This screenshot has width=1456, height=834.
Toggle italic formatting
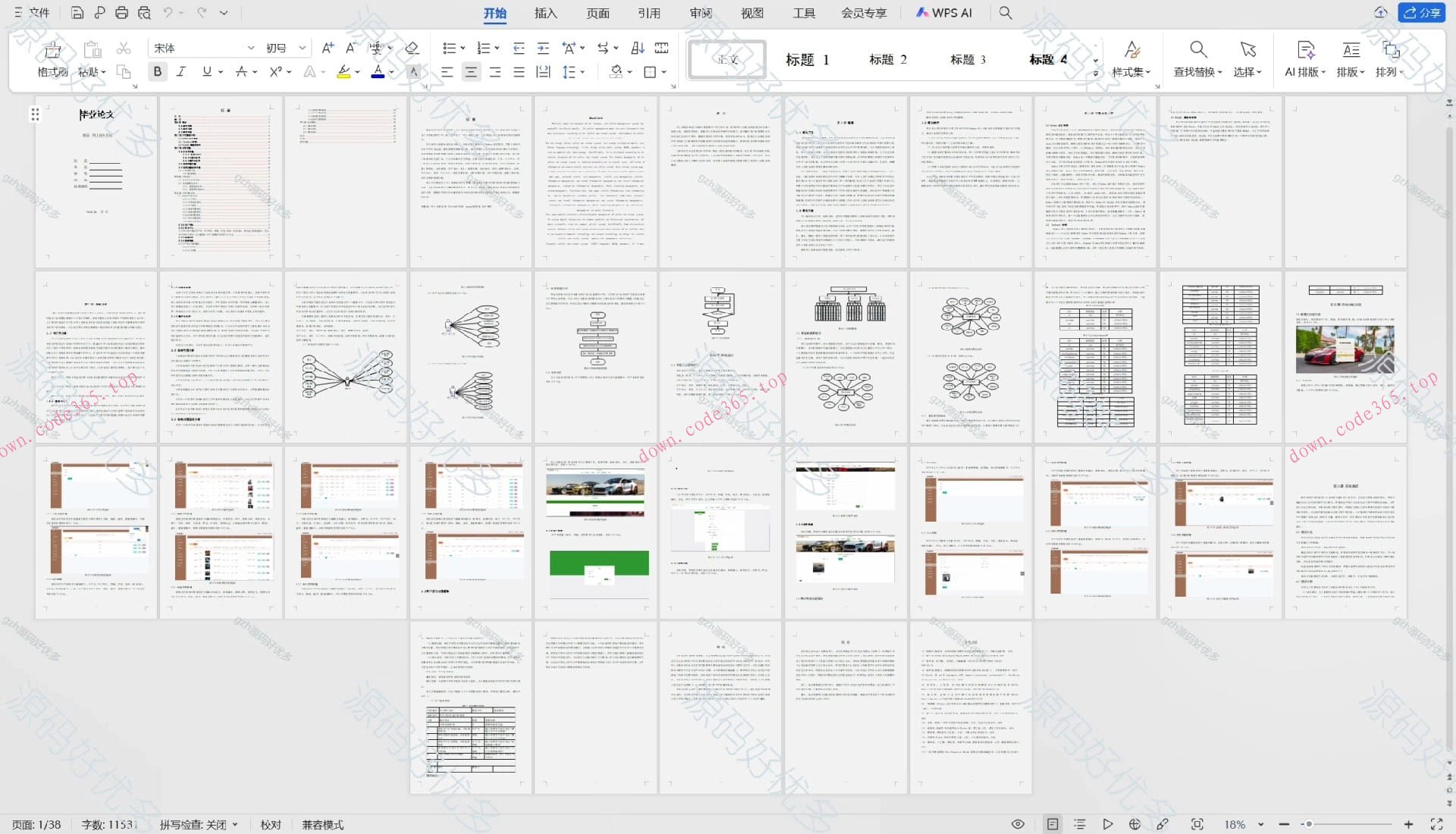(180, 71)
